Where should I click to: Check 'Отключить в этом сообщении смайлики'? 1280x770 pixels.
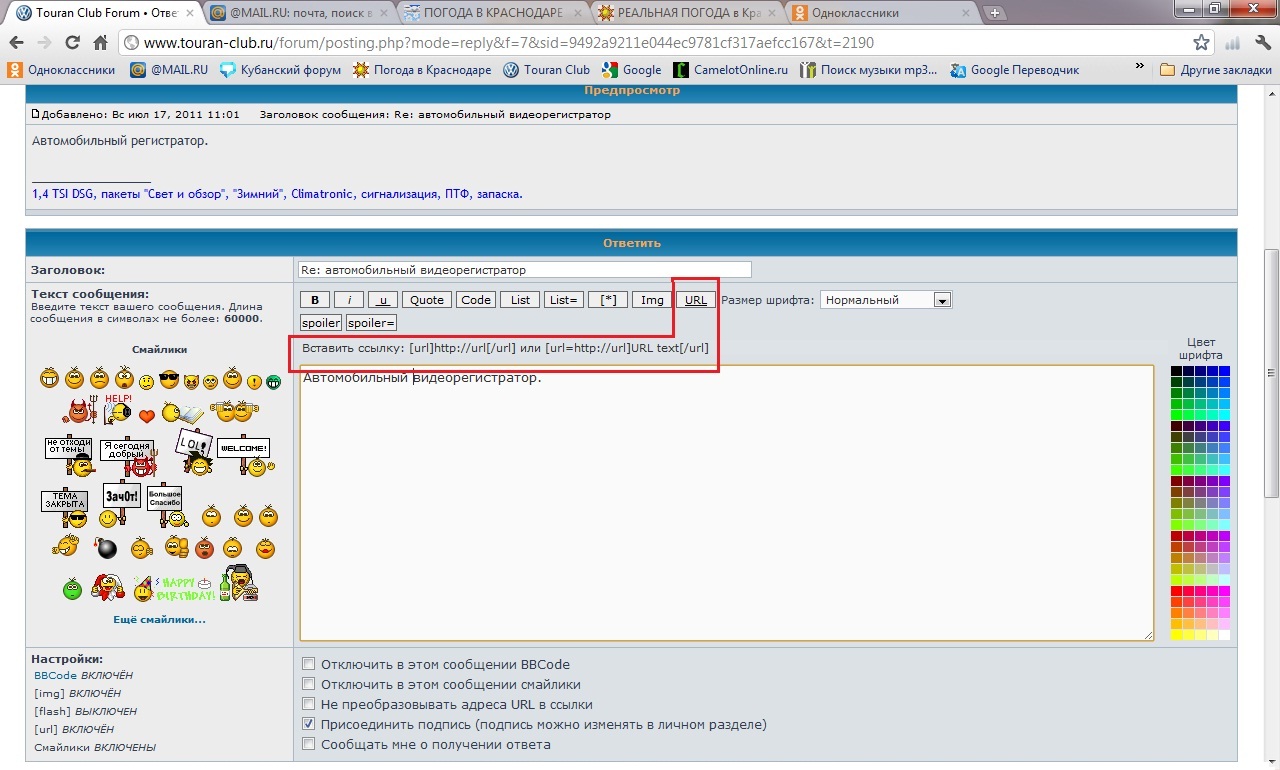(309, 684)
